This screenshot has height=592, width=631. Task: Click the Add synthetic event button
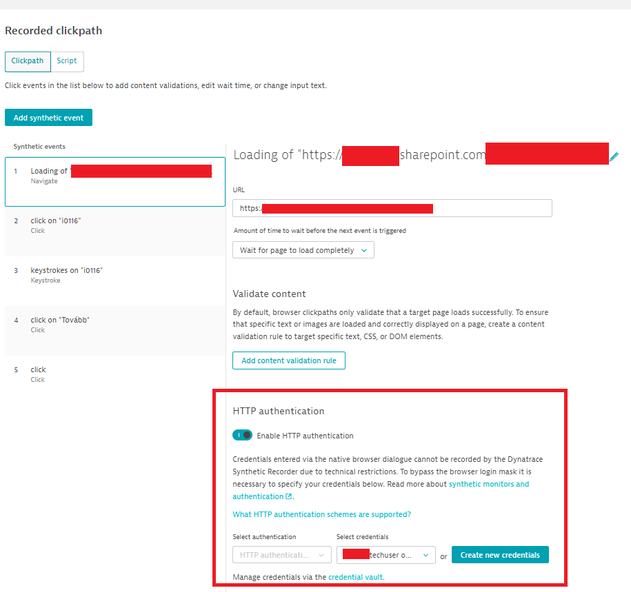[48, 118]
